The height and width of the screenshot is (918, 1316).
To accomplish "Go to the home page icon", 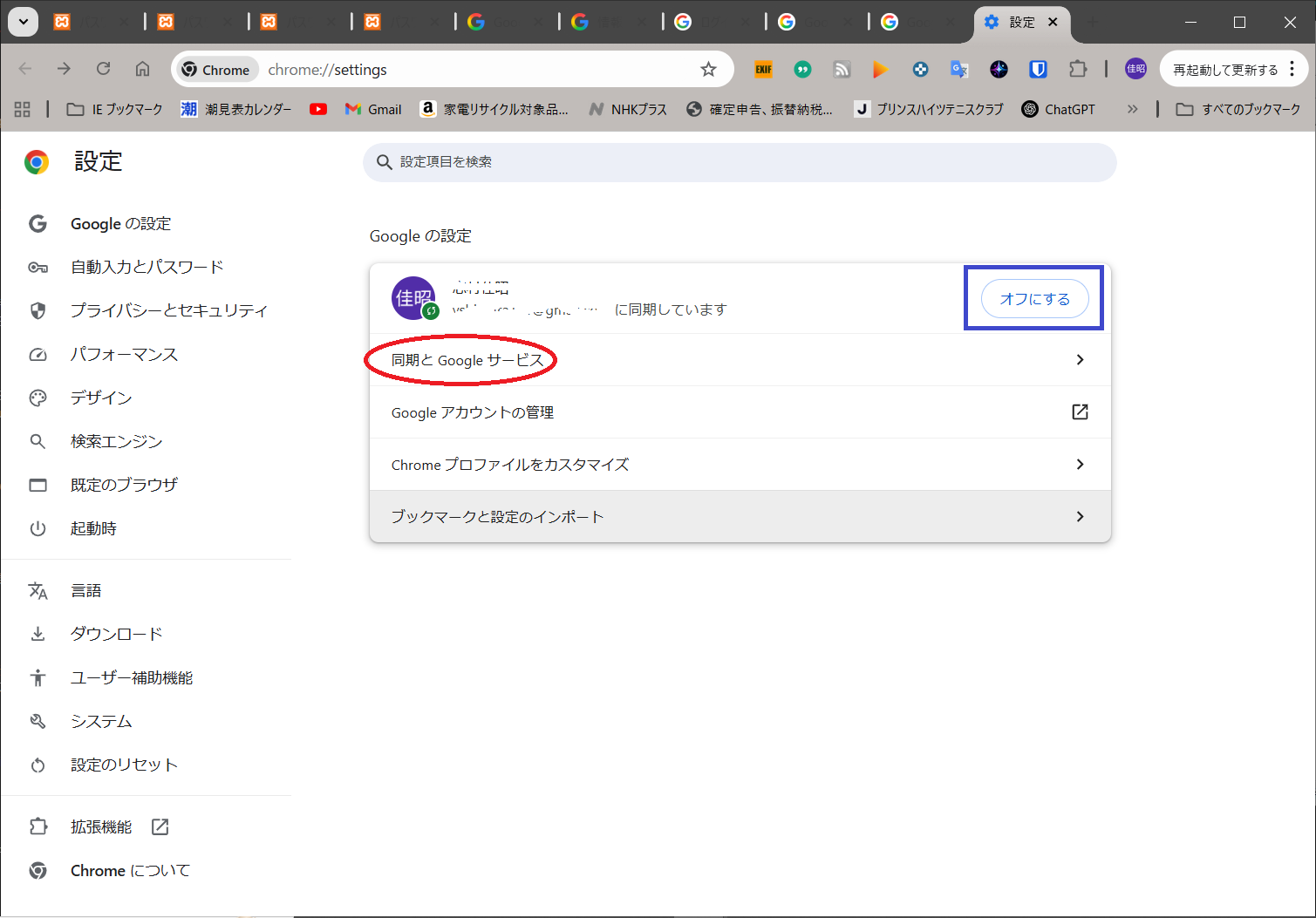I will (x=142, y=70).
